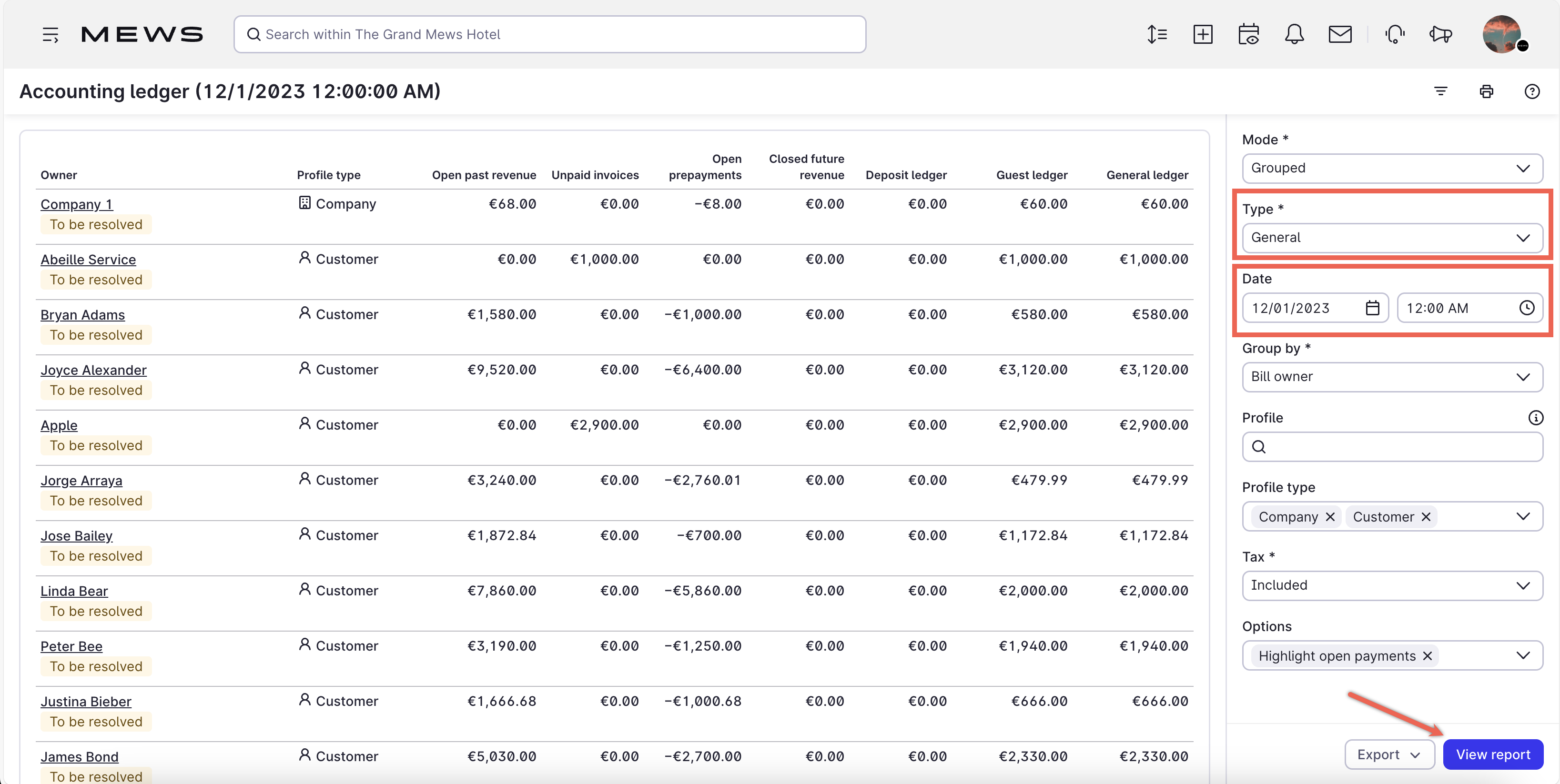Expand the Profile type dropdown arrow
1560x784 pixels.
coord(1523,516)
